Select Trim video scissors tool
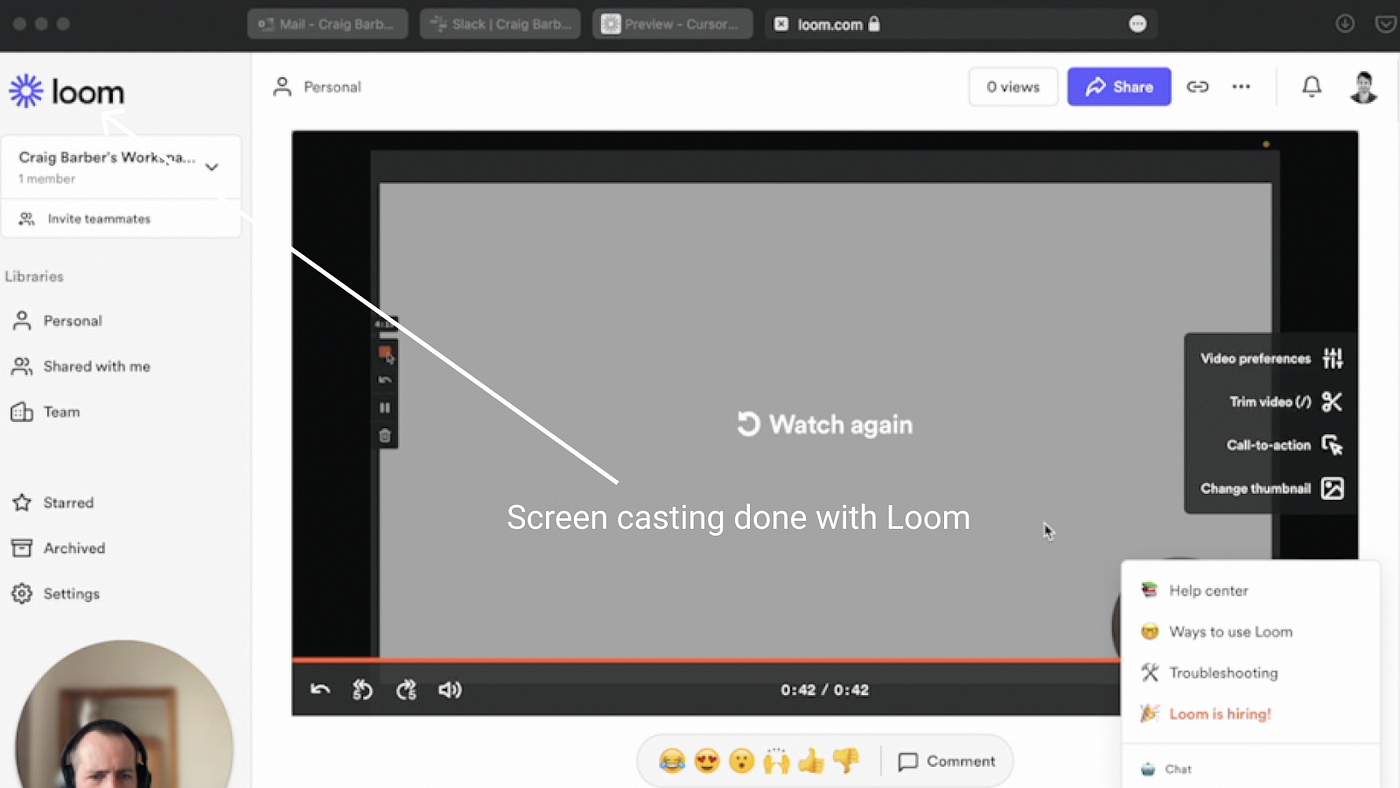The image size is (1400, 788). (1331, 402)
